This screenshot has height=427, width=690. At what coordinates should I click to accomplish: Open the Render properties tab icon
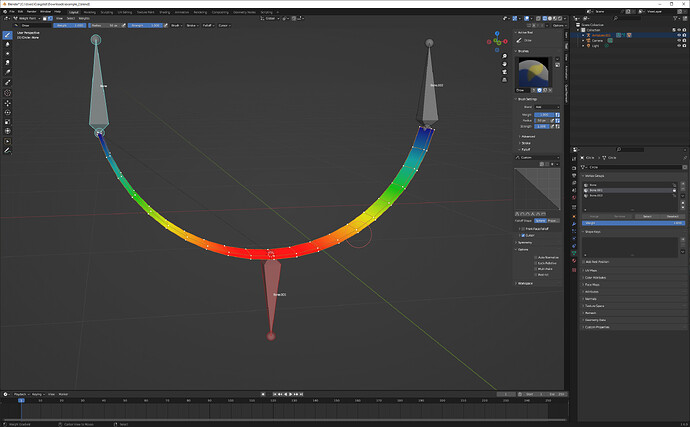point(574,168)
